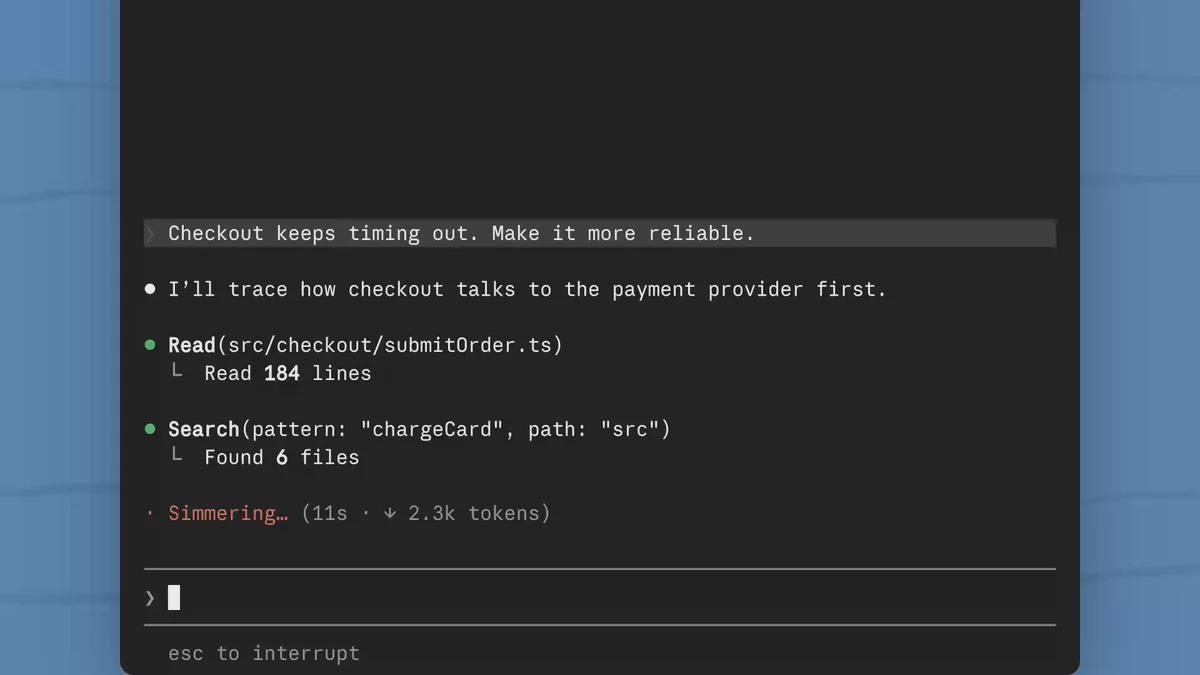Click the esc to interrupt hint
Screen dimensions: 1200x675
(264, 653)
